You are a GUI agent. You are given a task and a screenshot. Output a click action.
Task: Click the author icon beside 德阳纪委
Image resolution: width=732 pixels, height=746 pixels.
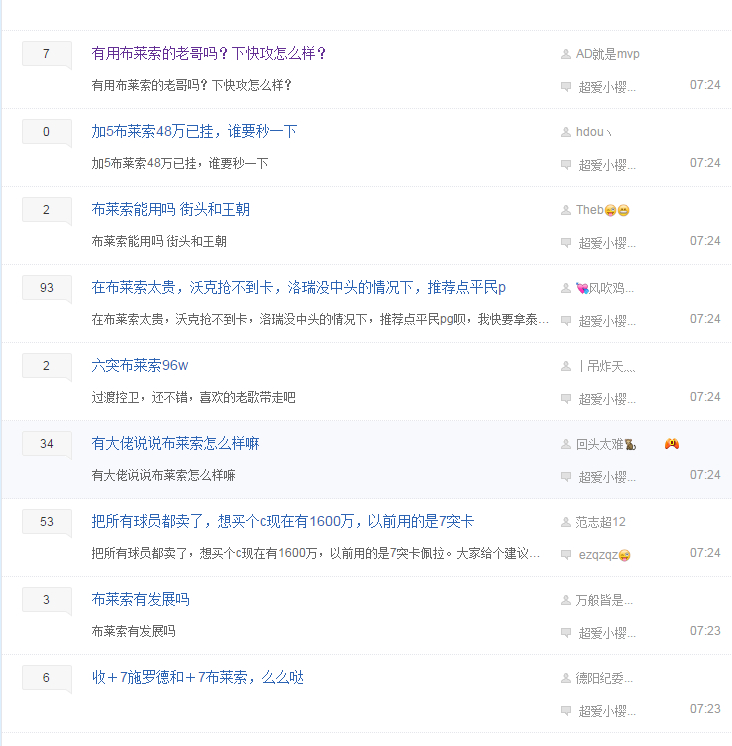coord(566,678)
